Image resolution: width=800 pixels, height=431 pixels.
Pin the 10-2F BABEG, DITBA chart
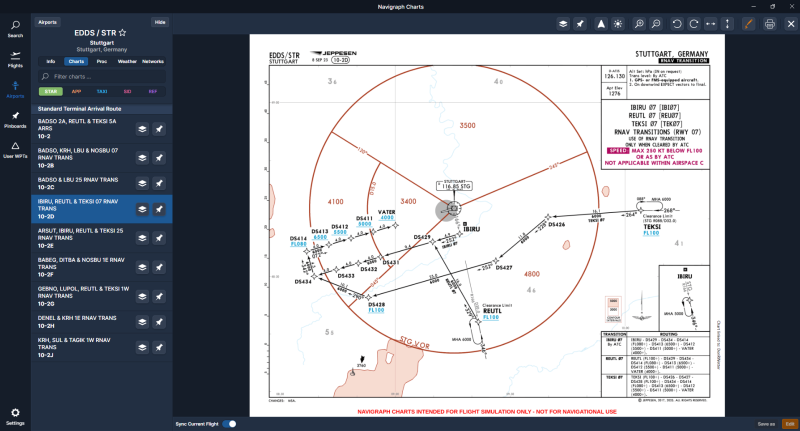pyautogui.click(x=159, y=267)
